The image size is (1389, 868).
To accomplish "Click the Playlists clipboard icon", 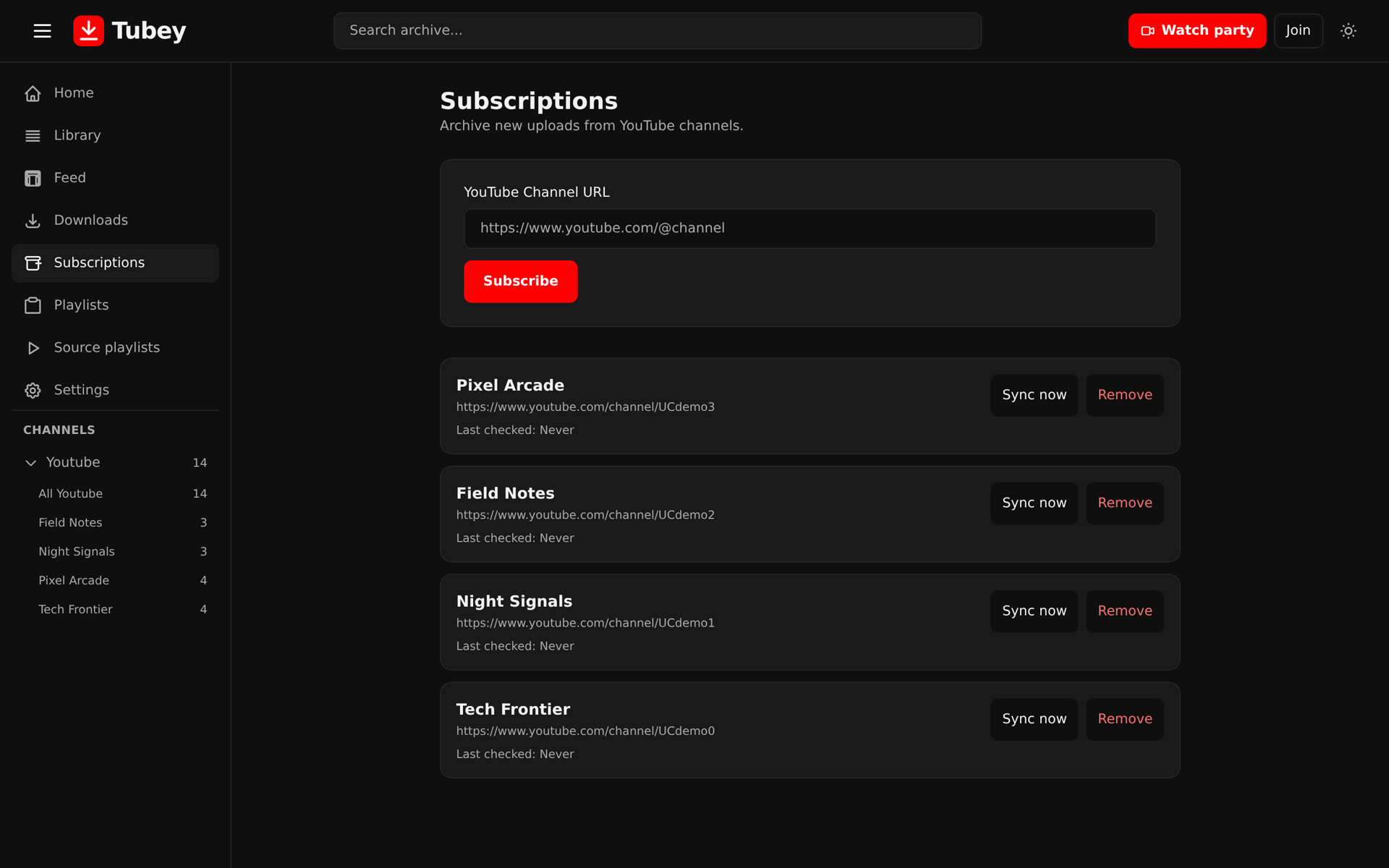I will 33,305.
